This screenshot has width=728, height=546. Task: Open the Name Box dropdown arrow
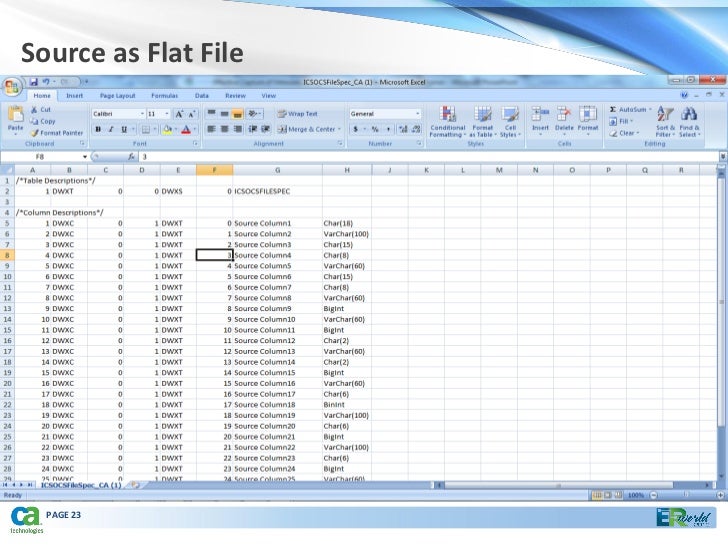[83, 157]
